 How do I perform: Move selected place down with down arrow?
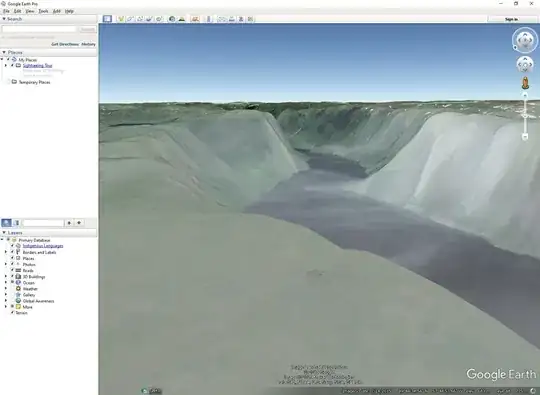pos(79,223)
